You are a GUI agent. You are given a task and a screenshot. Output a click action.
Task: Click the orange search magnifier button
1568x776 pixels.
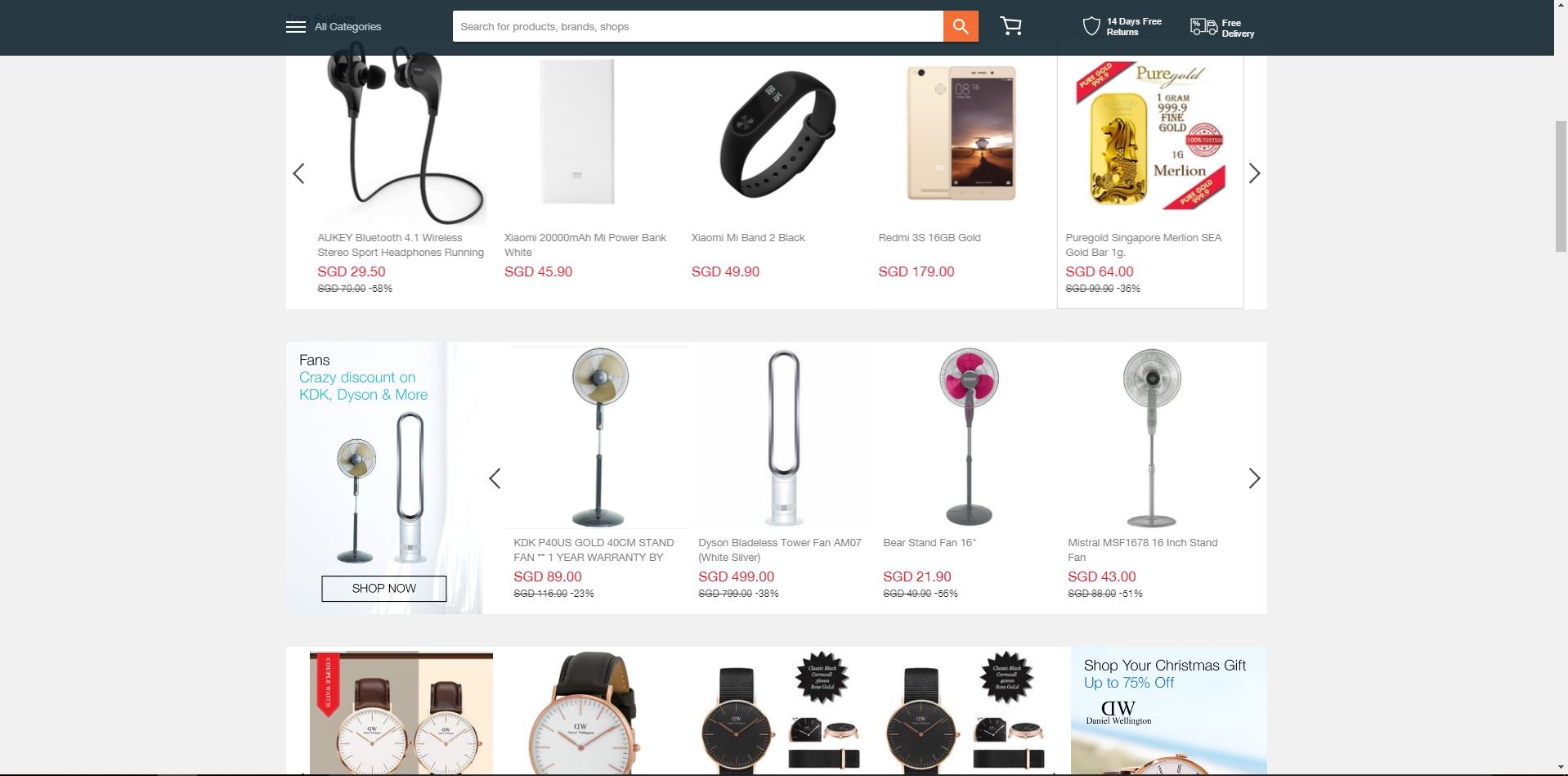[x=961, y=26]
